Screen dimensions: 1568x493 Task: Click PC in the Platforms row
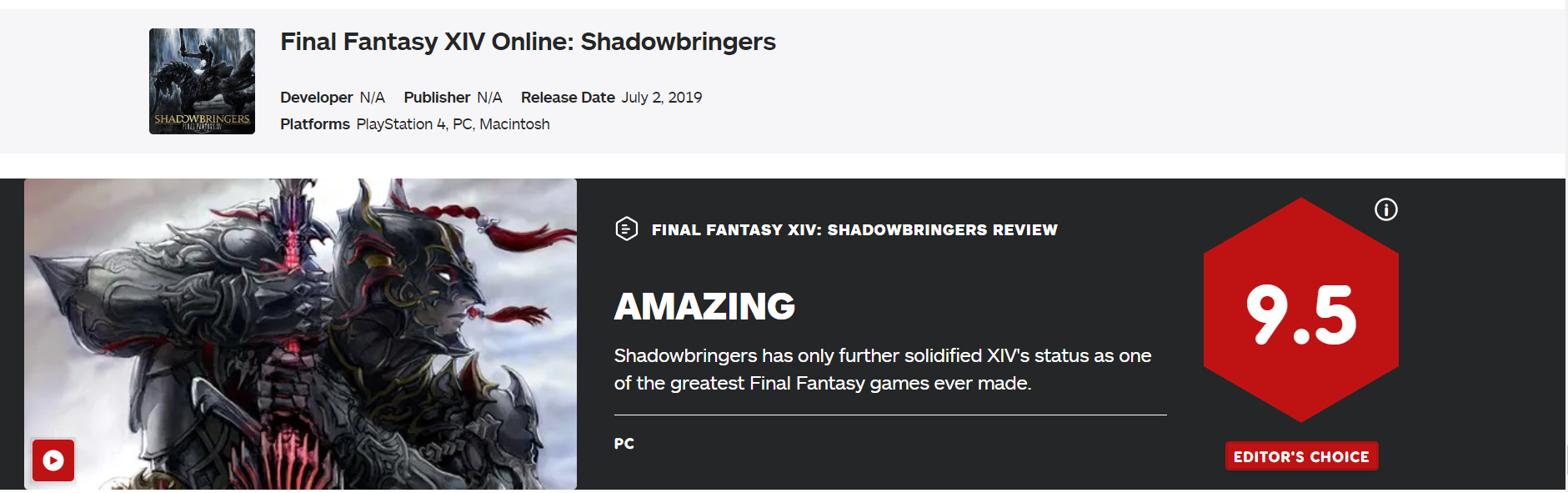click(463, 124)
